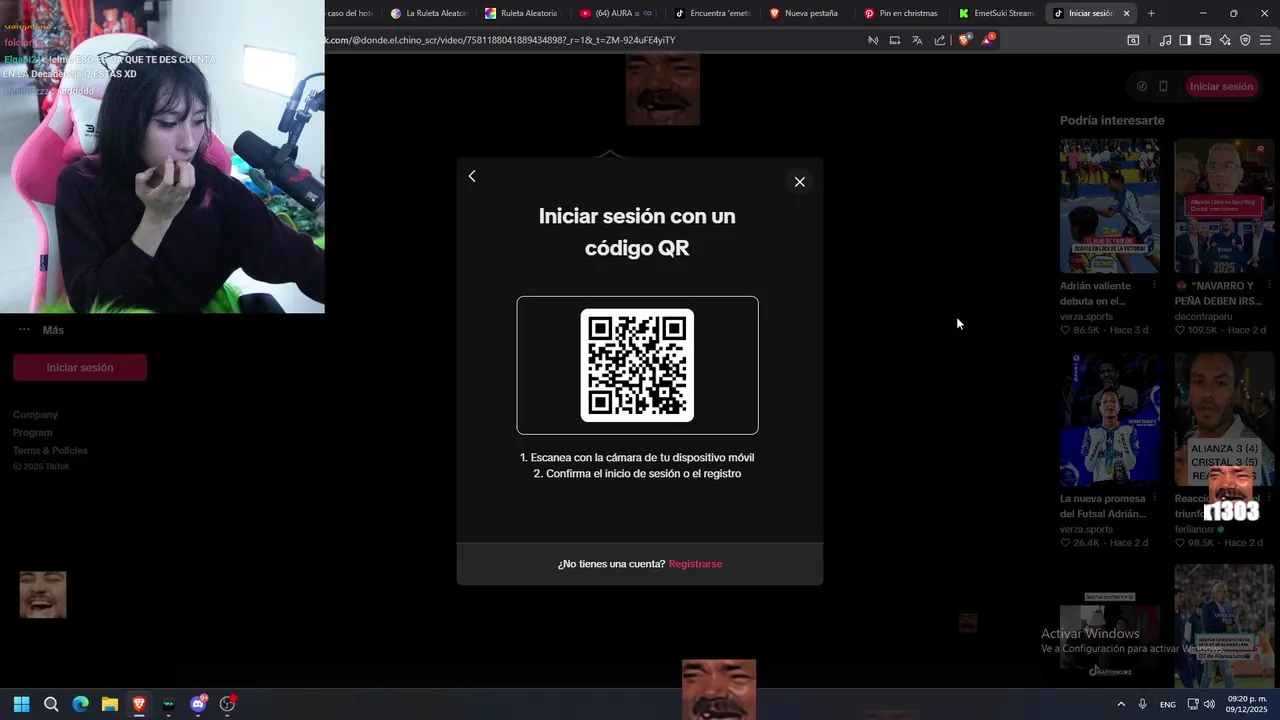Viewport: 1280px width, 720px height.
Task: Click the volume speaker tray icon
Action: click(1209, 704)
